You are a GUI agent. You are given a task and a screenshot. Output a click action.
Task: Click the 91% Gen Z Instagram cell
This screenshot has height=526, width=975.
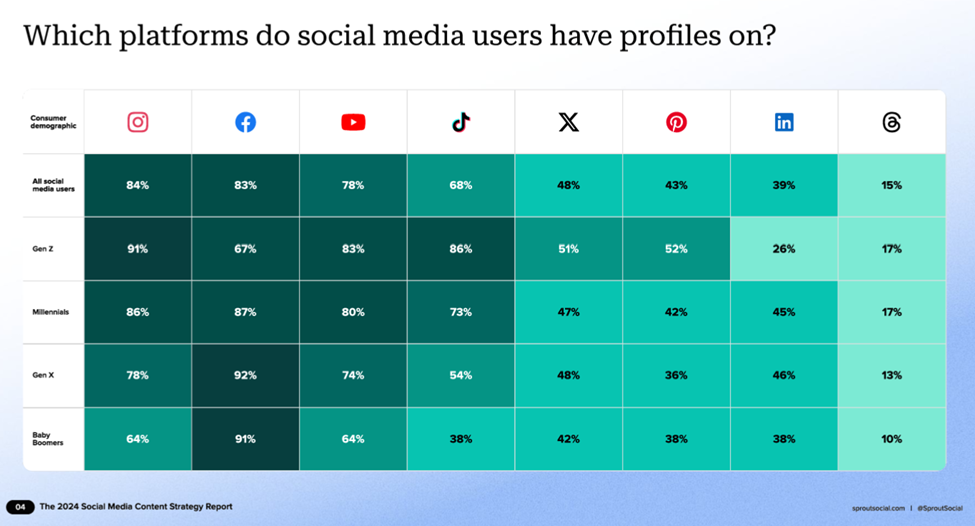click(x=137, y=249)
